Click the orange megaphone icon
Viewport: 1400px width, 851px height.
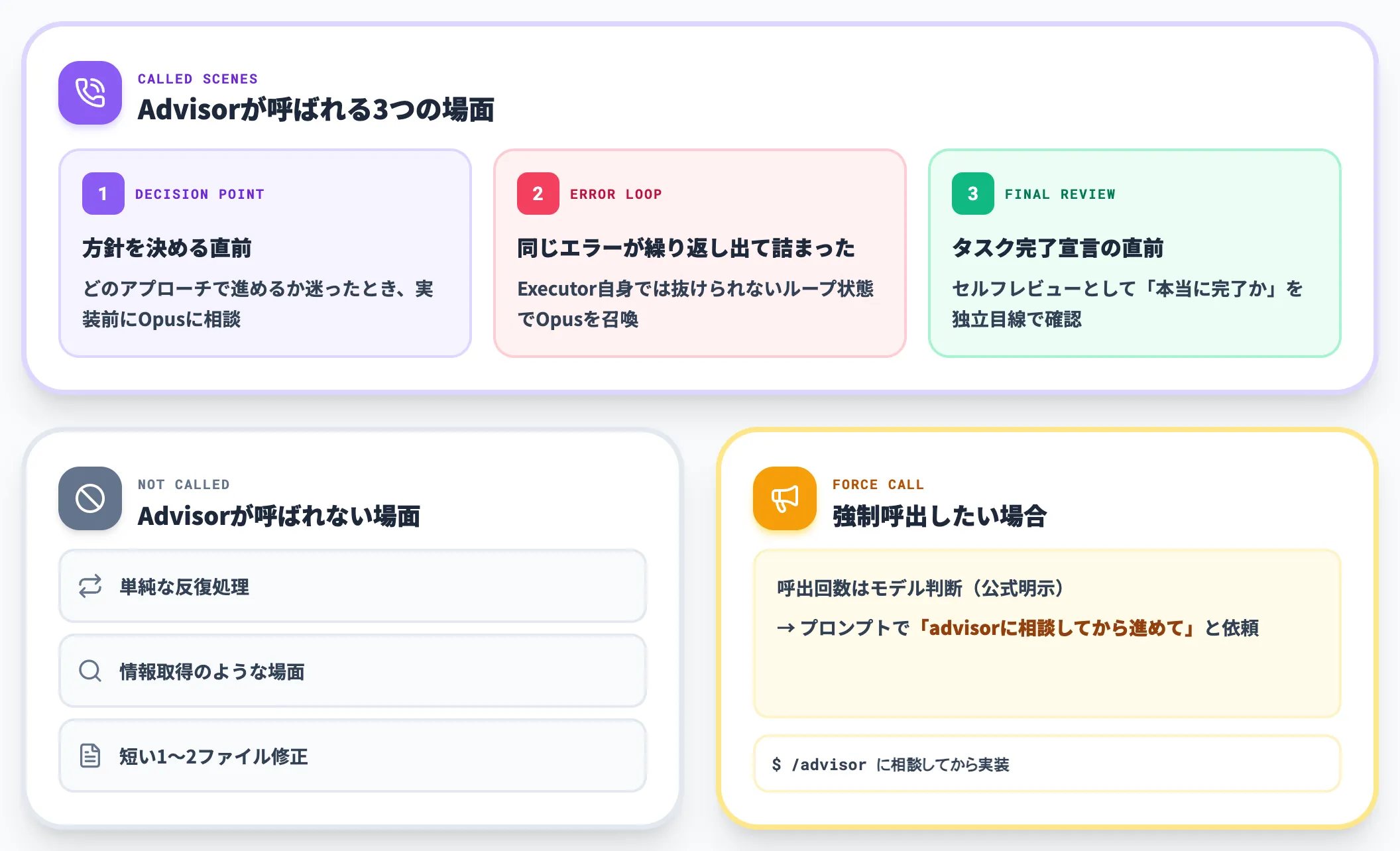785,498
